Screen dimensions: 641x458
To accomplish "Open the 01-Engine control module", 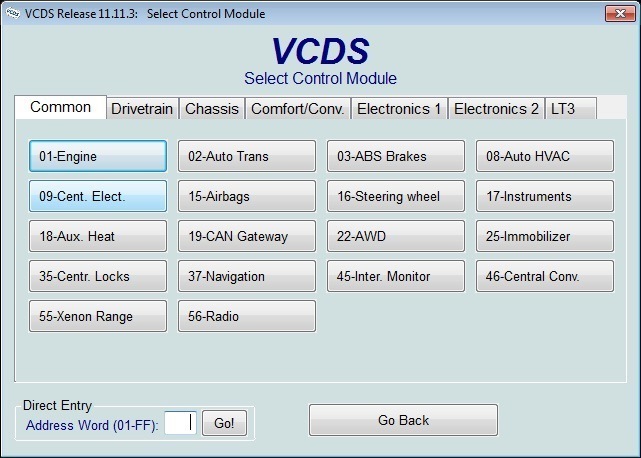I will (98, 156).
